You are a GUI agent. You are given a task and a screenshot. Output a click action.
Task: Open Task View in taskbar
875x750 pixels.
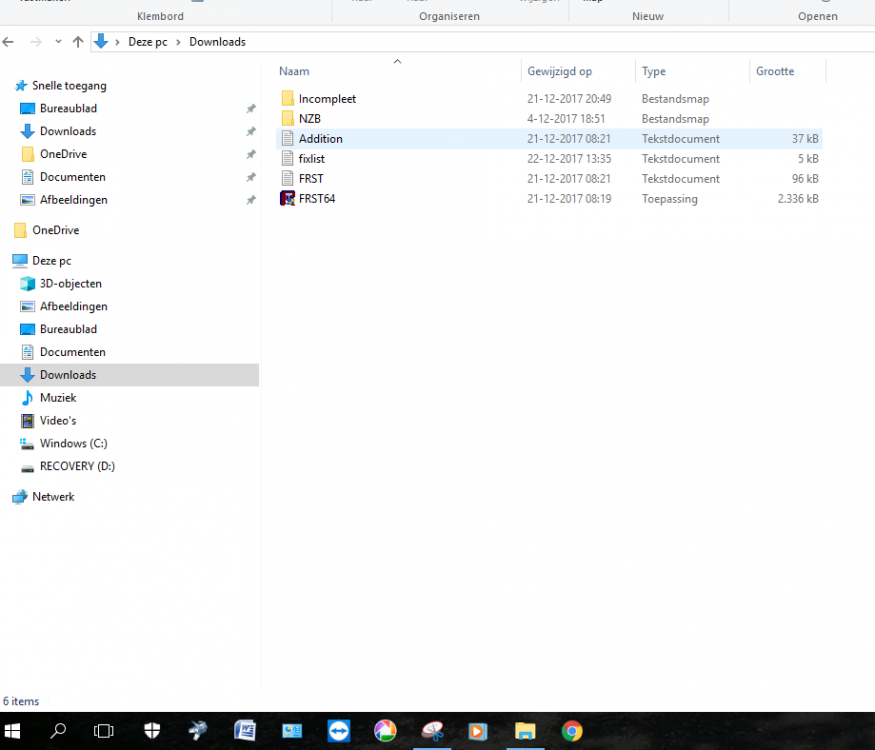click(103, 731)
